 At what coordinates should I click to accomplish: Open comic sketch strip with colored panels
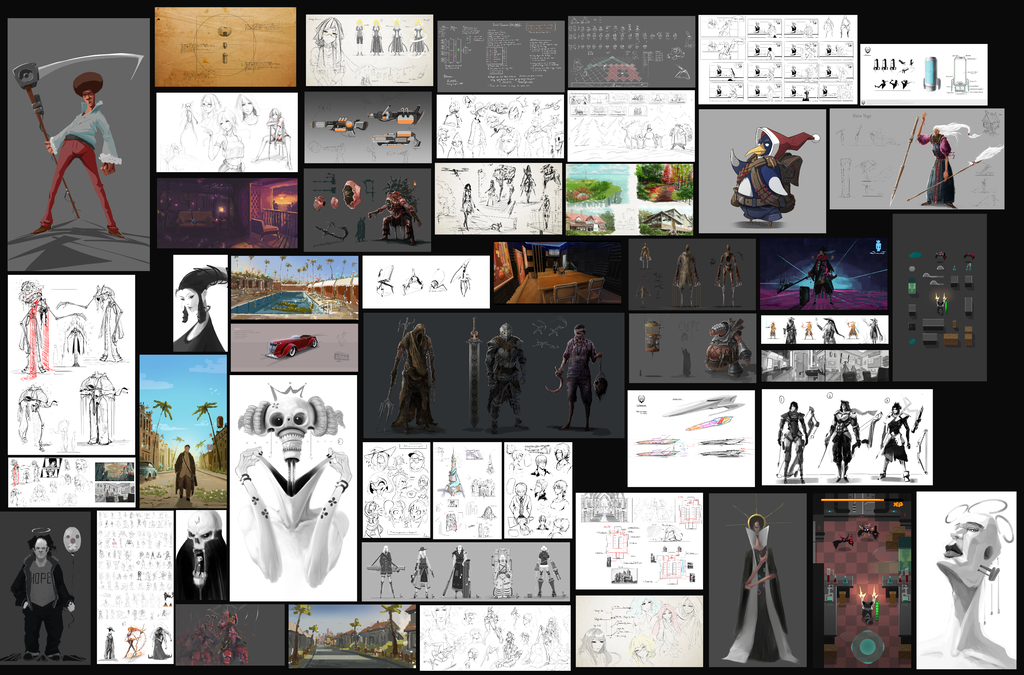coord(72,482)
